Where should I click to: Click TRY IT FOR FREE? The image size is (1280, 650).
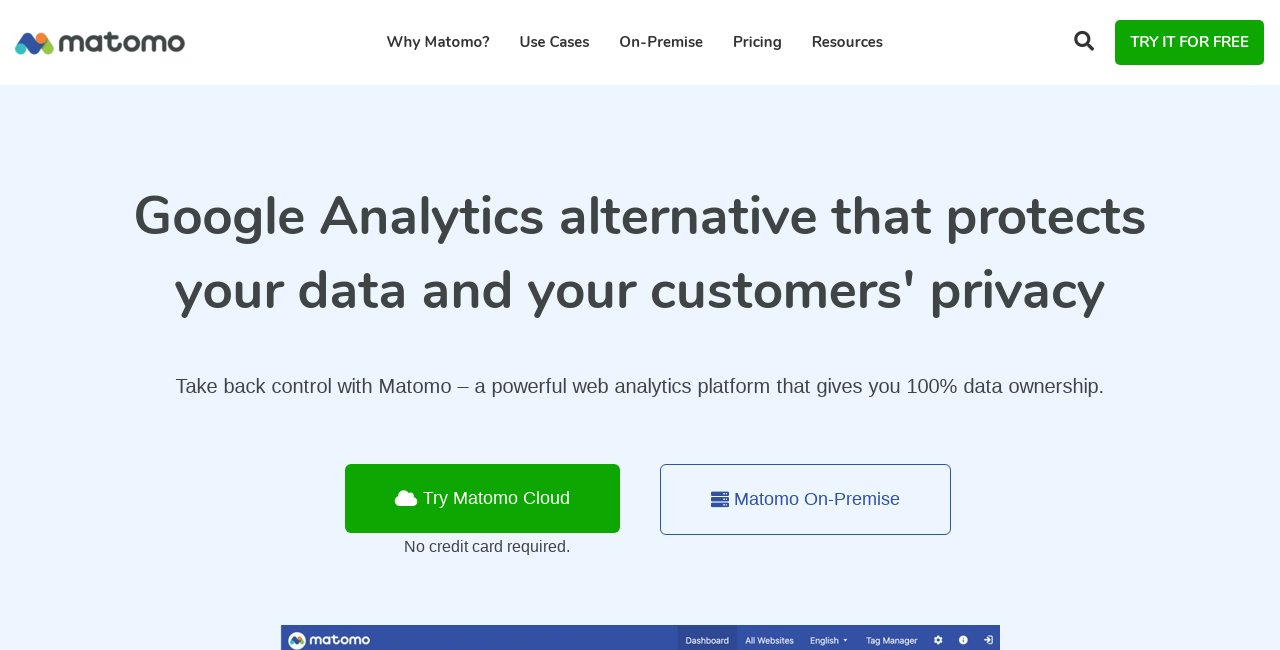[x=1189, y=42]
